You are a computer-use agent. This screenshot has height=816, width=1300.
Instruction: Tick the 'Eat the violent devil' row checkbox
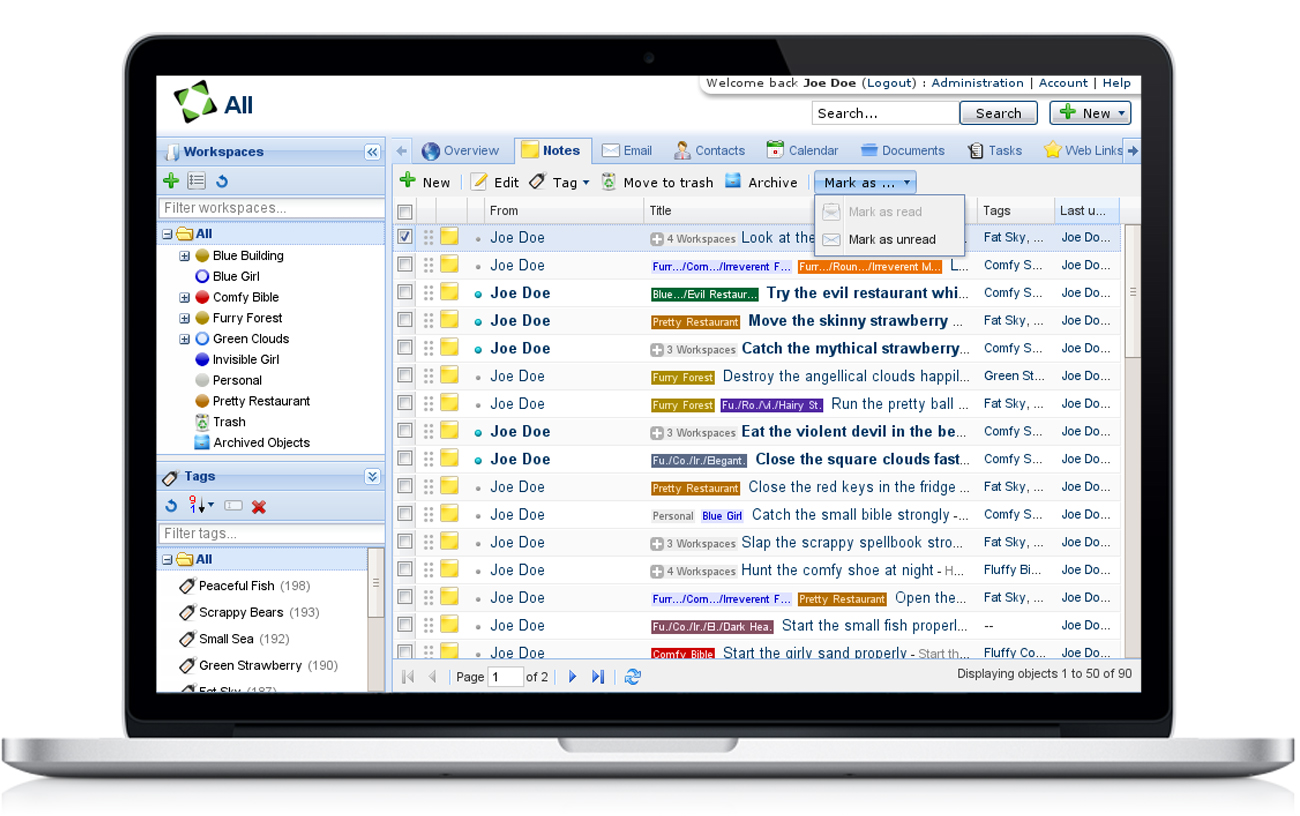pos(405,432)
